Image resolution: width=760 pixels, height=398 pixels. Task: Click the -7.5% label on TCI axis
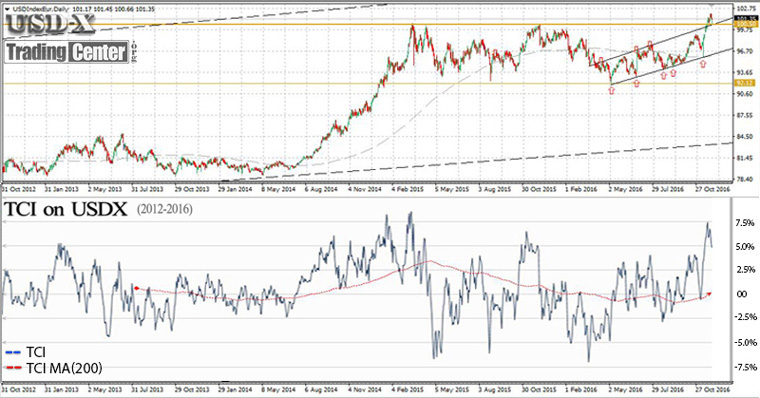[x=744, y=367]
